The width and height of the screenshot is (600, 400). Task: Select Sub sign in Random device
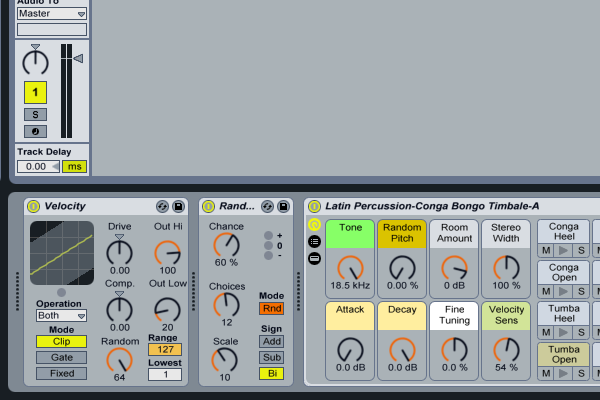pyautogui.click(x=271, y=357)
